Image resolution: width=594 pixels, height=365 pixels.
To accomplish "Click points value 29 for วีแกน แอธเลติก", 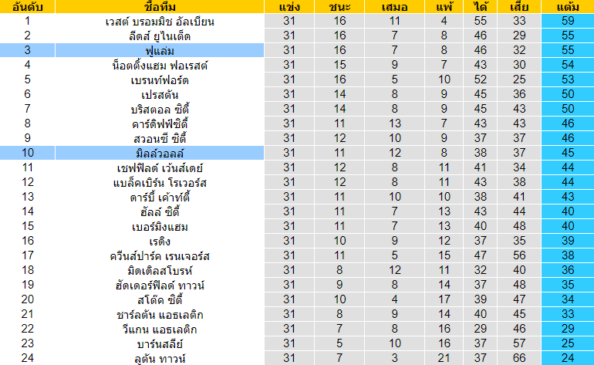I will 568,329.
